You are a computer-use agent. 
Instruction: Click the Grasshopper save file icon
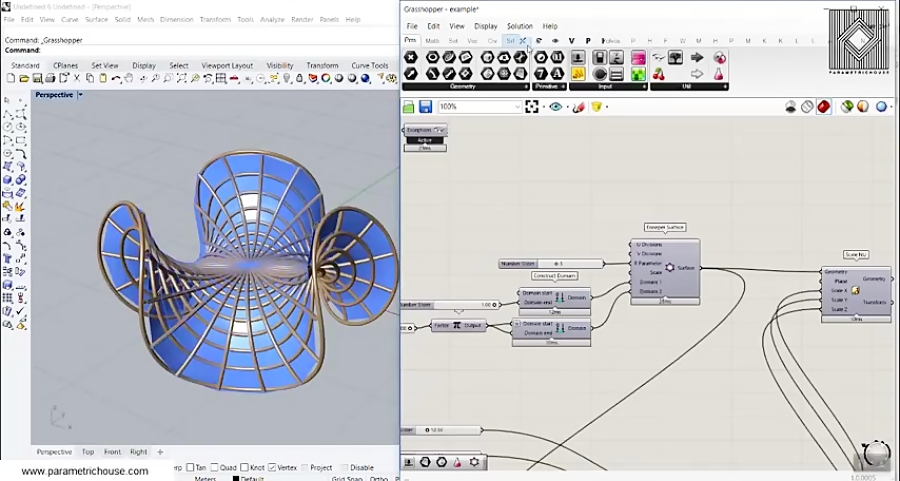click(x=425, y=106)
